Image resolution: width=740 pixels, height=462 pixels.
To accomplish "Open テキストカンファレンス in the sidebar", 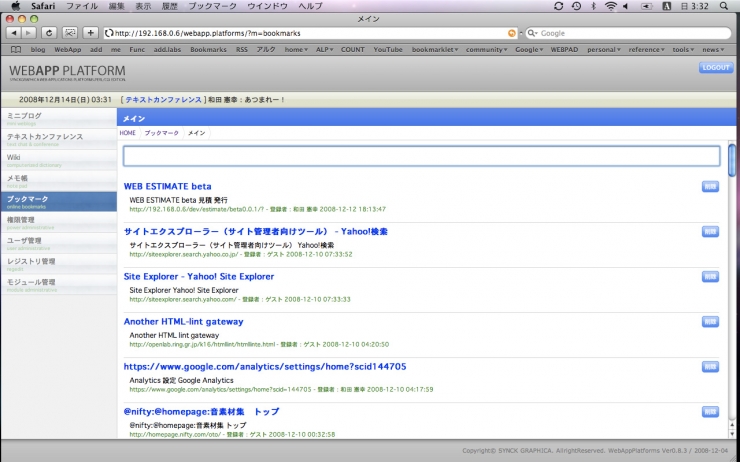I will pyautogui.click(x=59, y=139).
